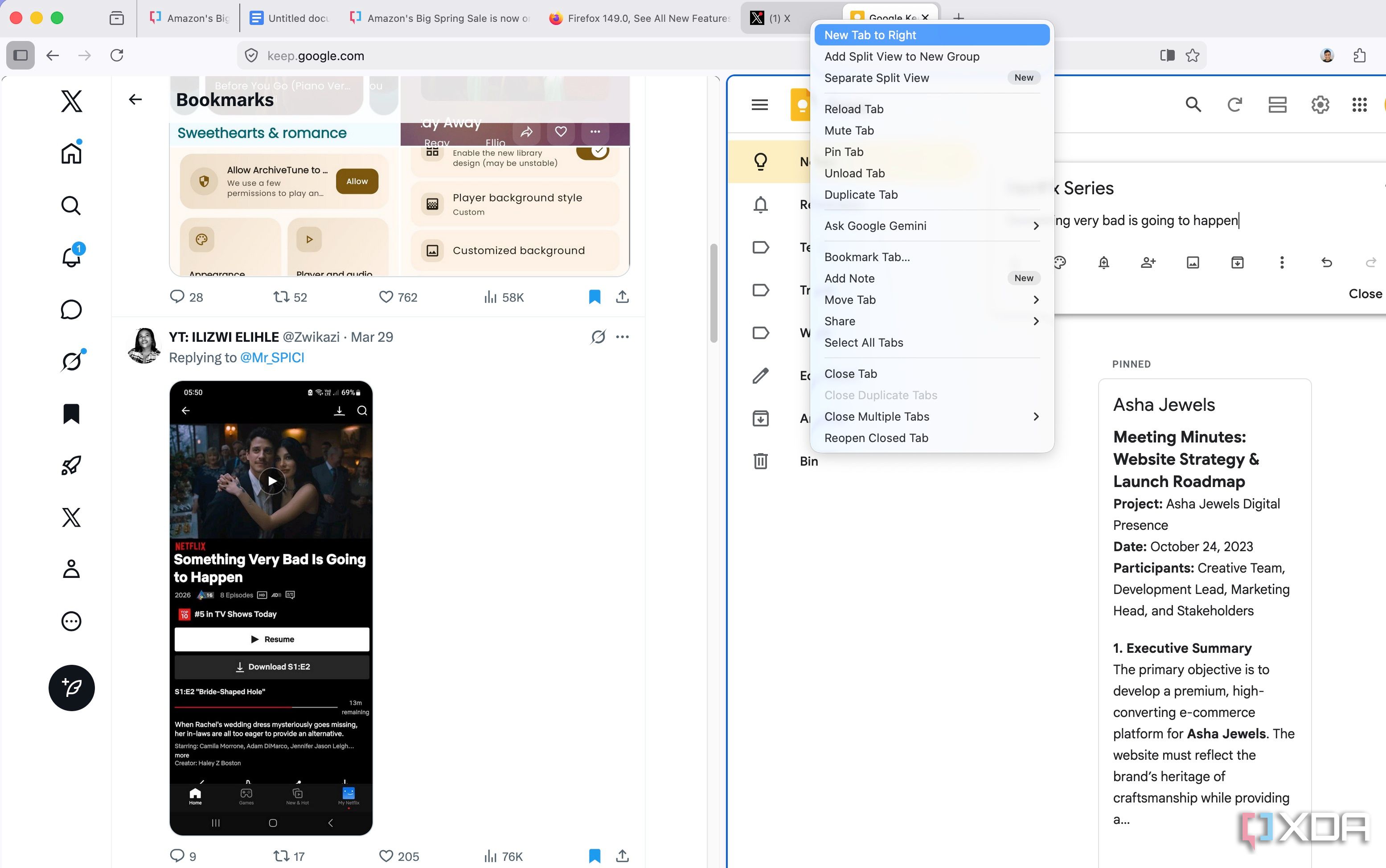
Task: Select Pin Tab in context menu
Action: coord(931,151)
